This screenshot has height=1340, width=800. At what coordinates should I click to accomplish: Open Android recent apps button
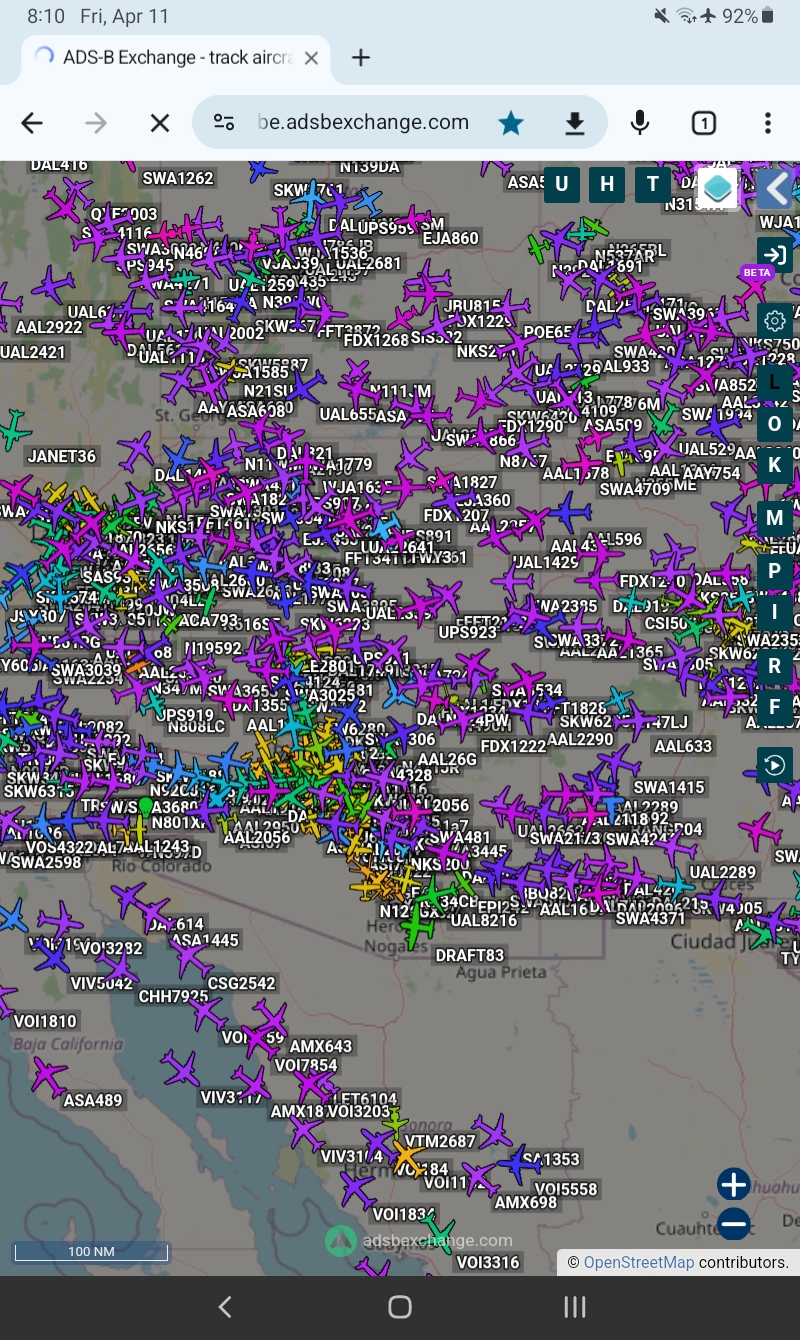(x=575, y=1306)
